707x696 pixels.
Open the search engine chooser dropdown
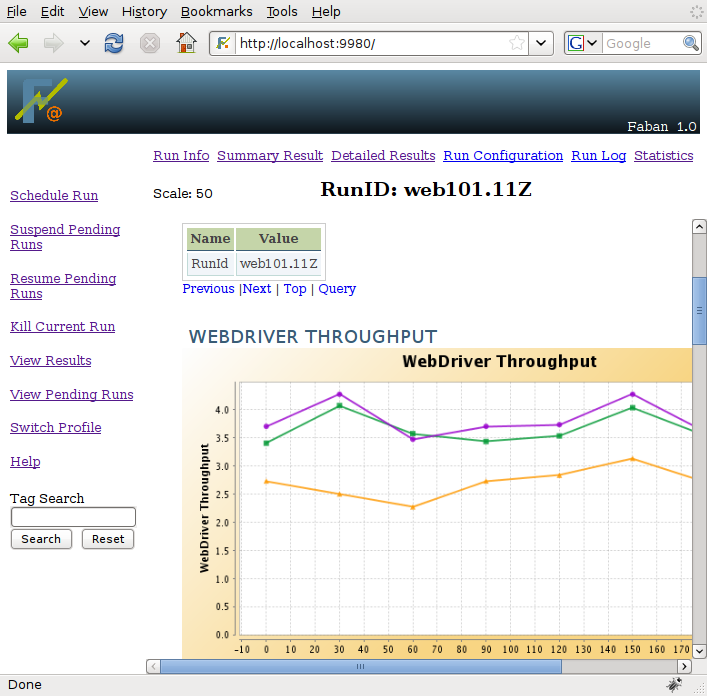point(583,43)
